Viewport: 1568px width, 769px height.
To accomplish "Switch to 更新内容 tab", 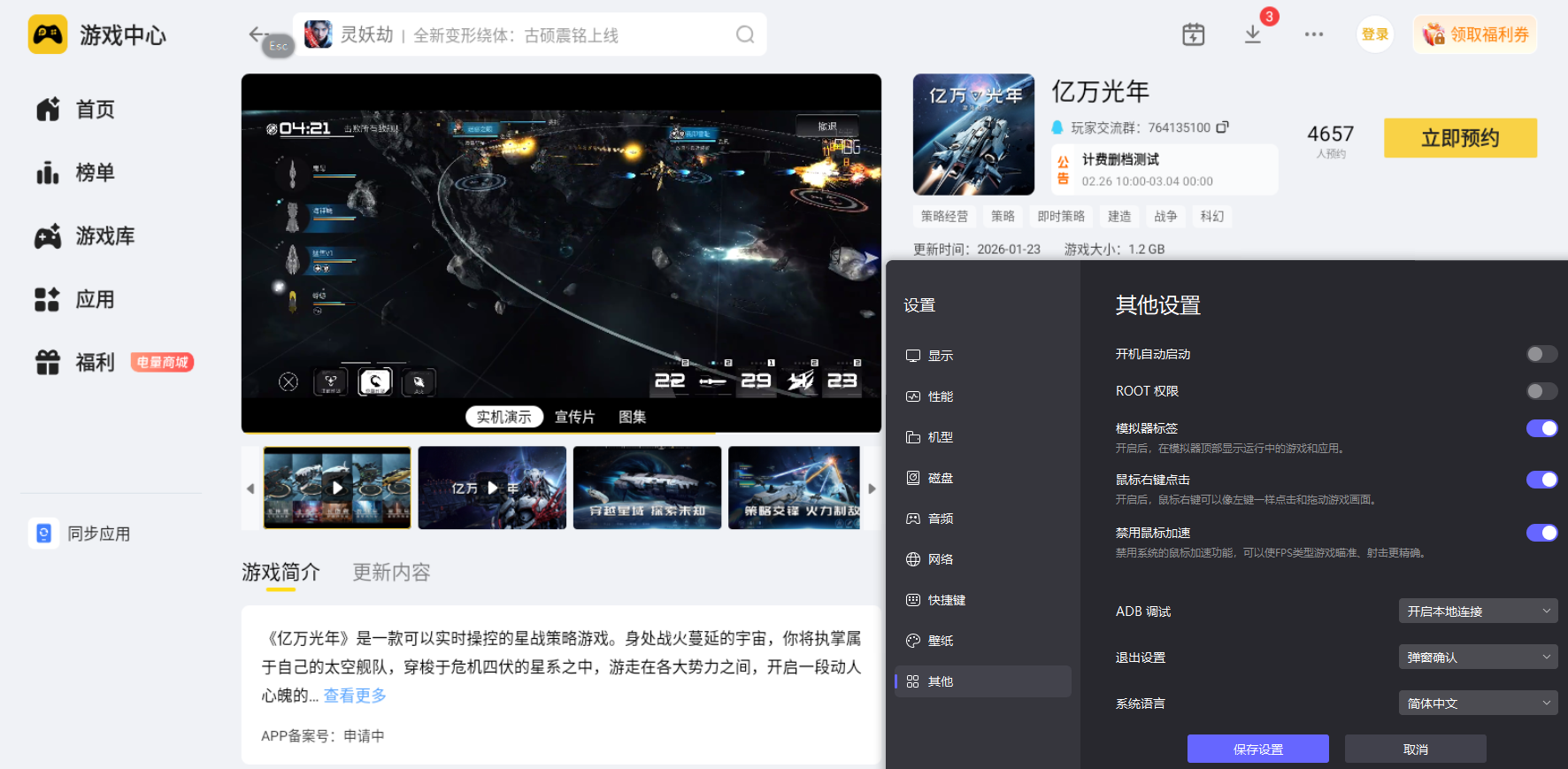I will click(391, 573).
